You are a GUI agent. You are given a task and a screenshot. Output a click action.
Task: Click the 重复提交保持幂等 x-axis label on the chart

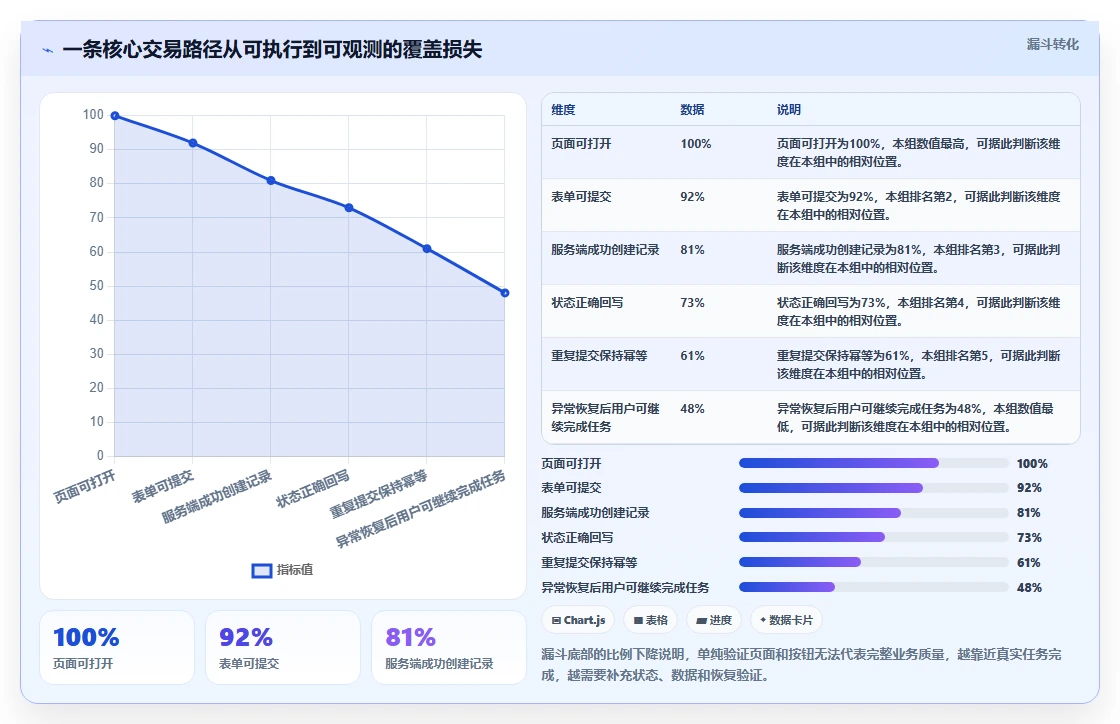pos(379,494)
